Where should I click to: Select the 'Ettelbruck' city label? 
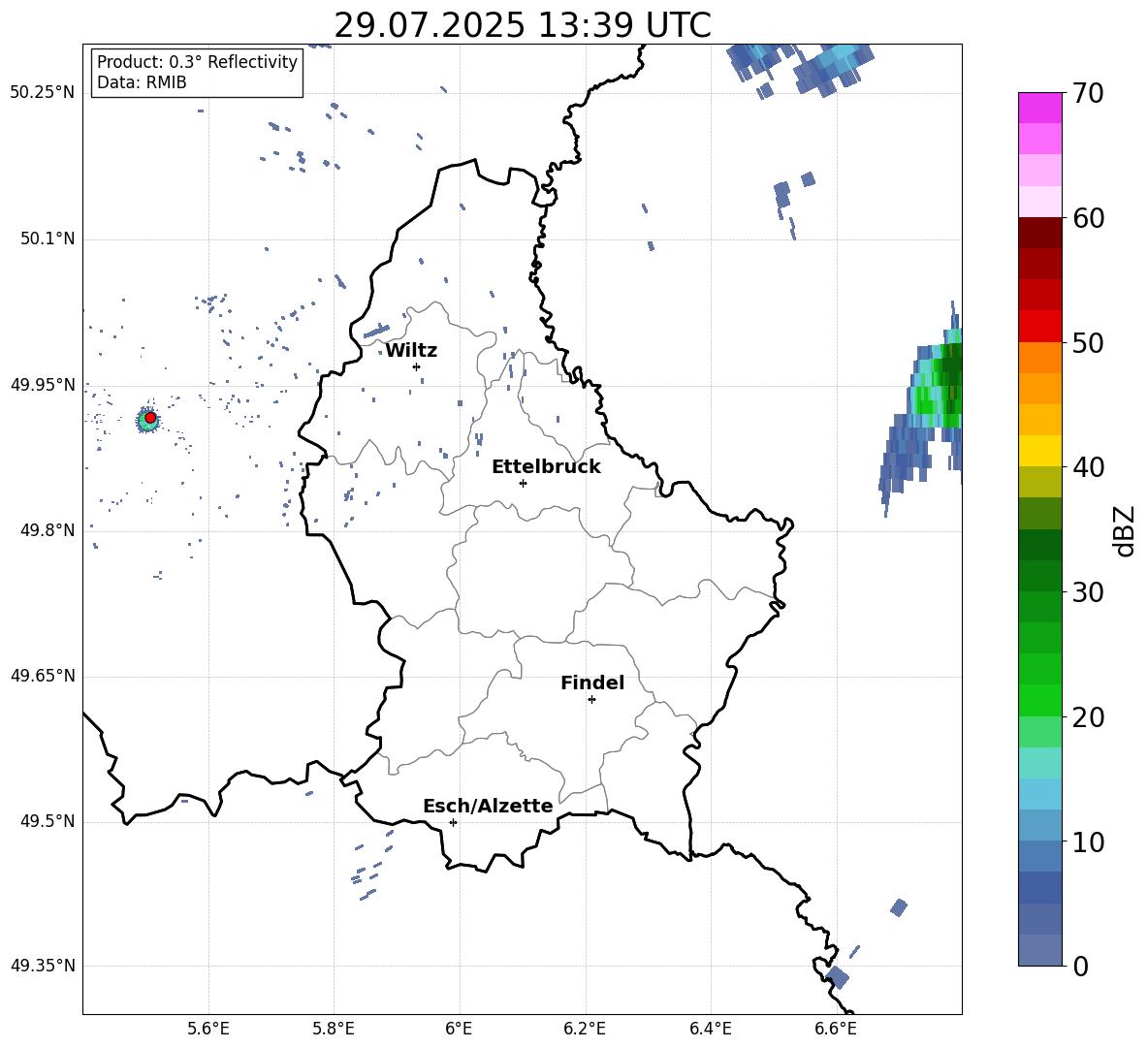546,467
